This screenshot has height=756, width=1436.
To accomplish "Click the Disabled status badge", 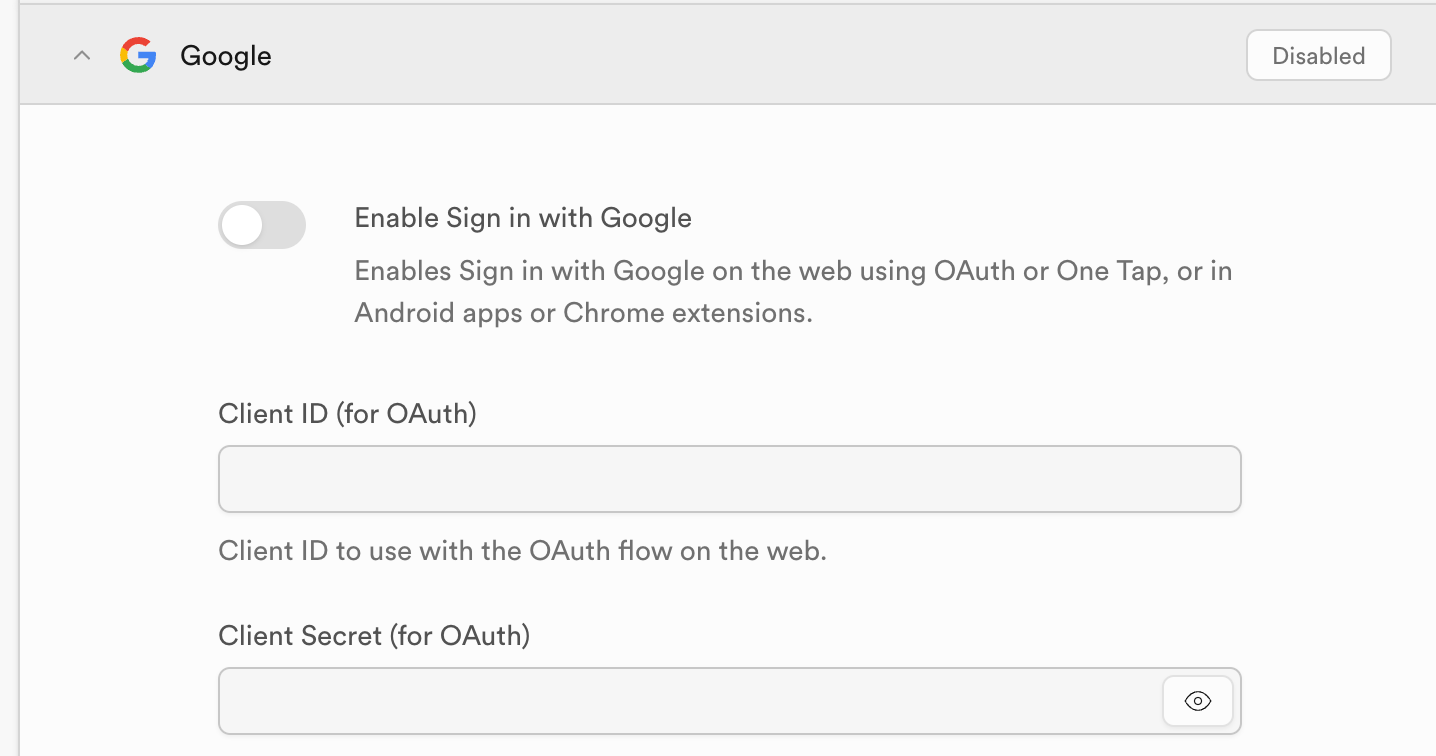I will click(x=1318, y=56).
